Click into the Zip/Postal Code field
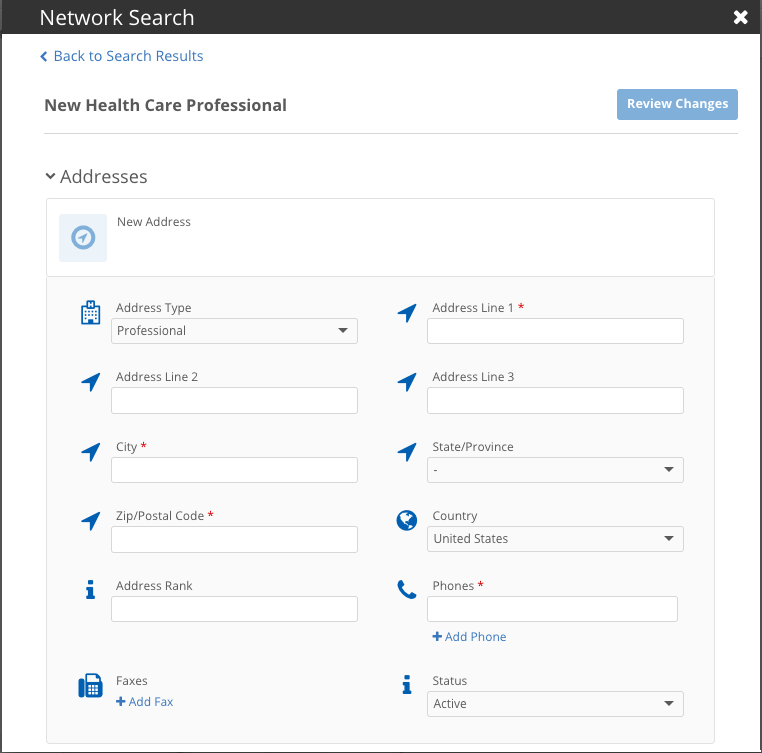Viewport: 762px width, 753px height. pyautogui.click(x=234, y=540)
